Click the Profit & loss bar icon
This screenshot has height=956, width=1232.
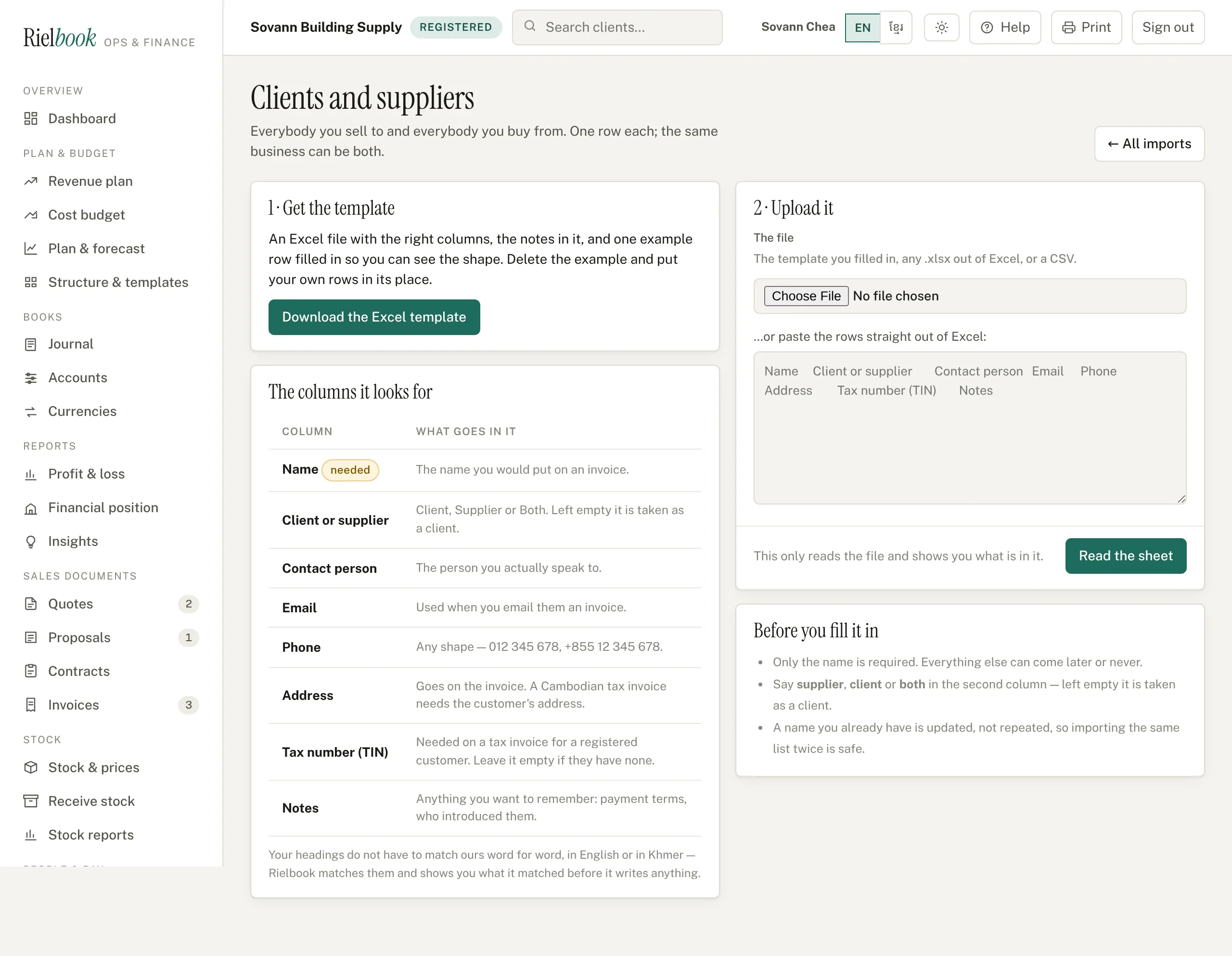click(x=30, y=474)
